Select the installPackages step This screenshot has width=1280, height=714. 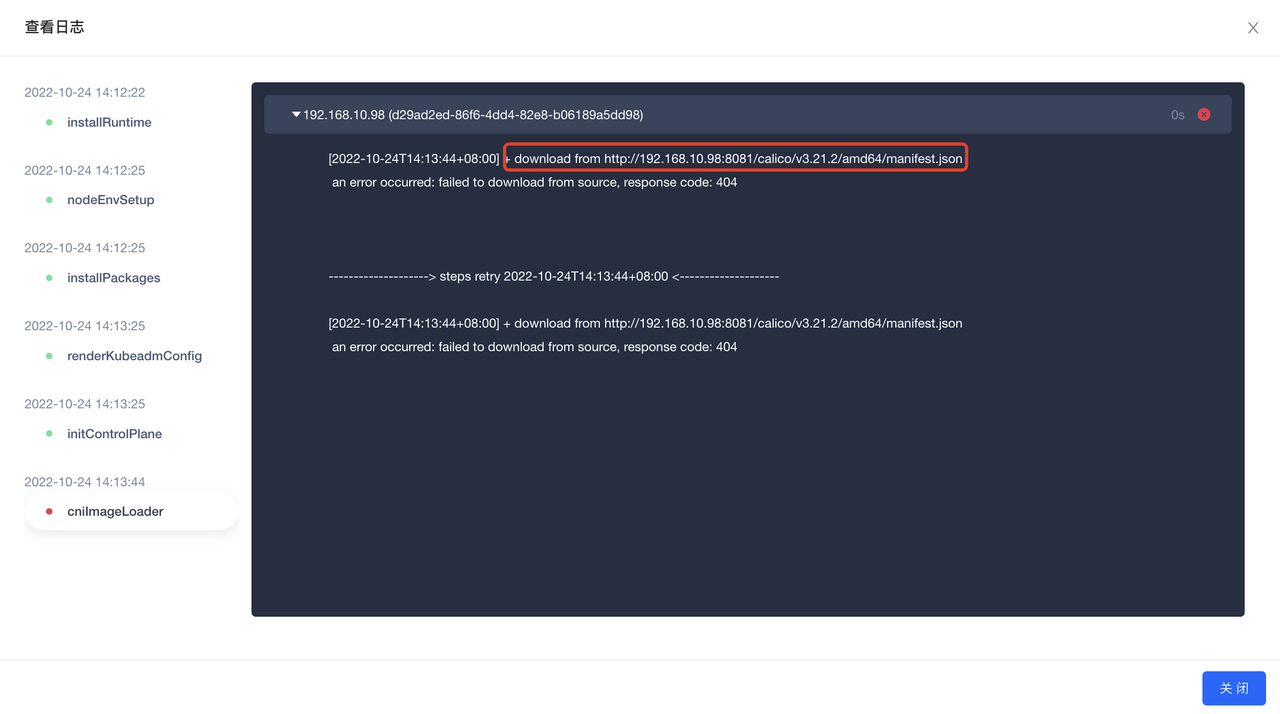click(113, 278)
